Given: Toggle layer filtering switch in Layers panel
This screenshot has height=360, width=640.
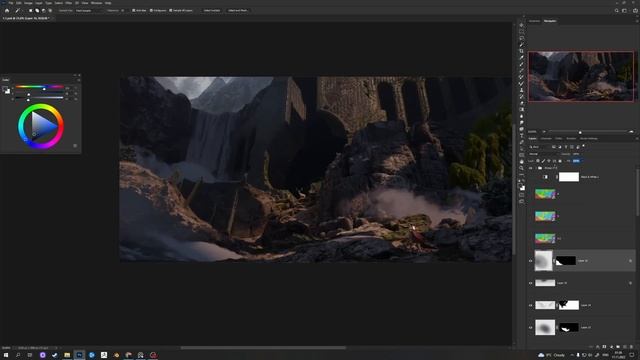Looking at the screenshot, I should point(584,146).
